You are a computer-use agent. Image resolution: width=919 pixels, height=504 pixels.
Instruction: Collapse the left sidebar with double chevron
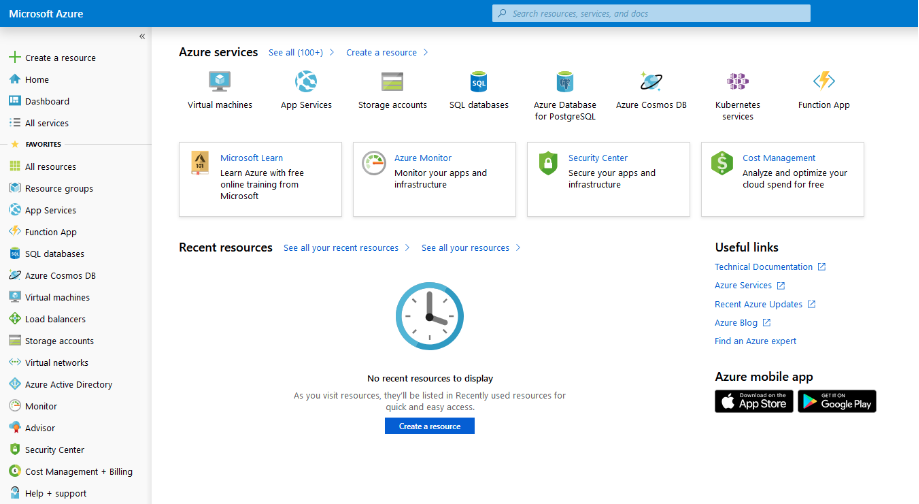pos(142,36)
